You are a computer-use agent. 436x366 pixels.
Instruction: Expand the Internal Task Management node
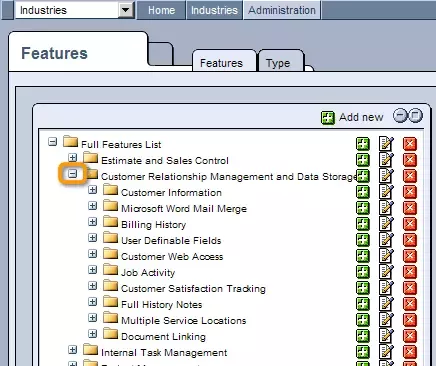[x=72, y=349]
